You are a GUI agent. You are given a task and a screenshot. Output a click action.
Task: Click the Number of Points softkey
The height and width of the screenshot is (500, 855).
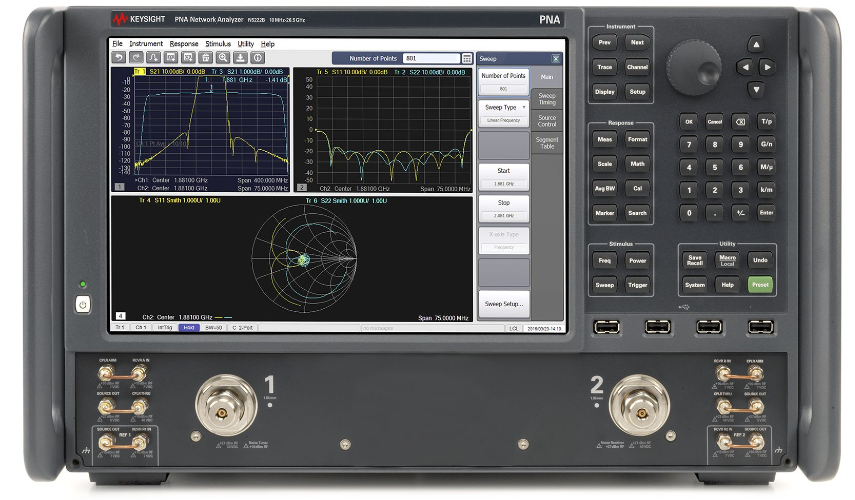tap(504, 81)
